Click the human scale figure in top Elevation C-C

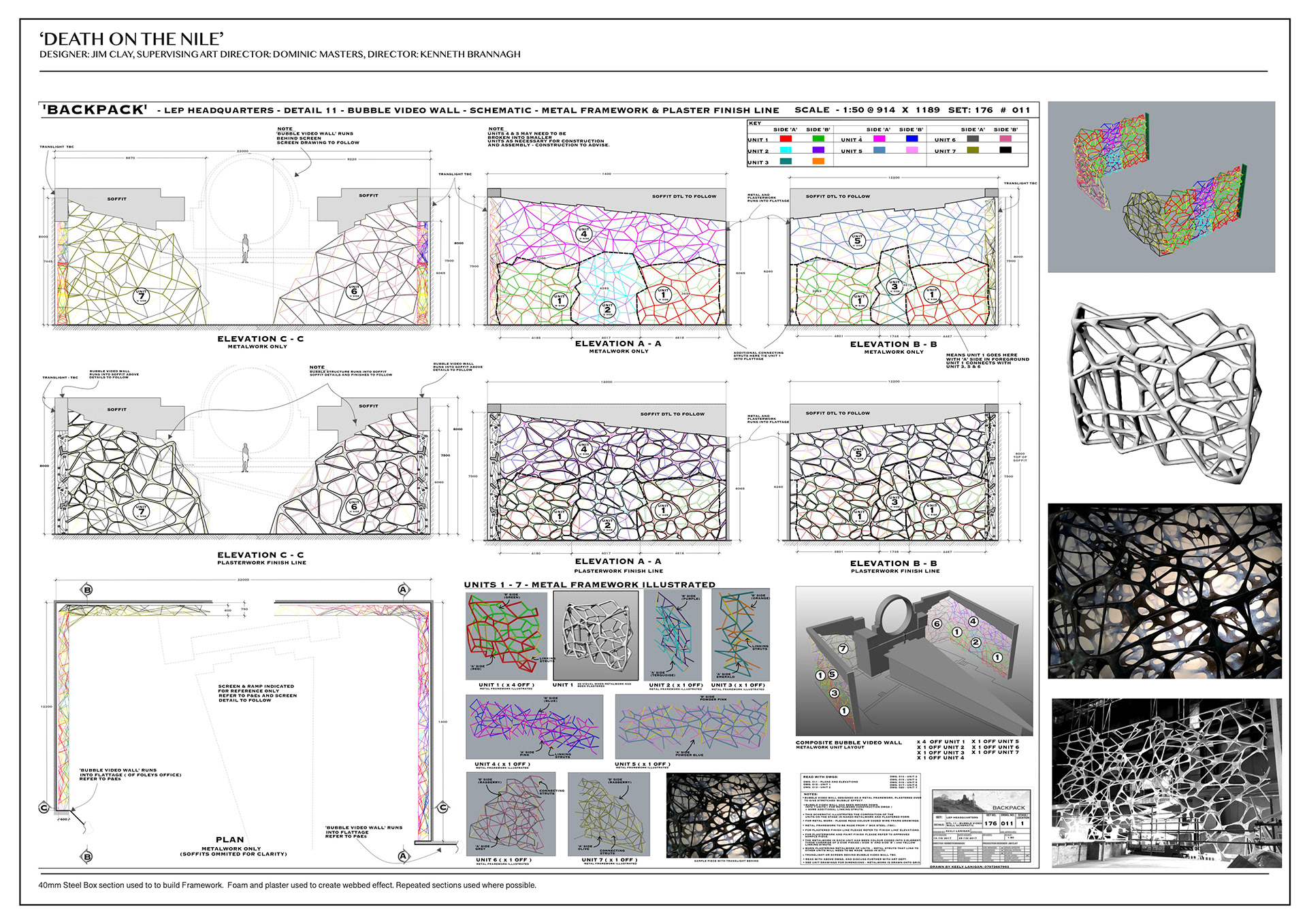click(x=246, y=248)
